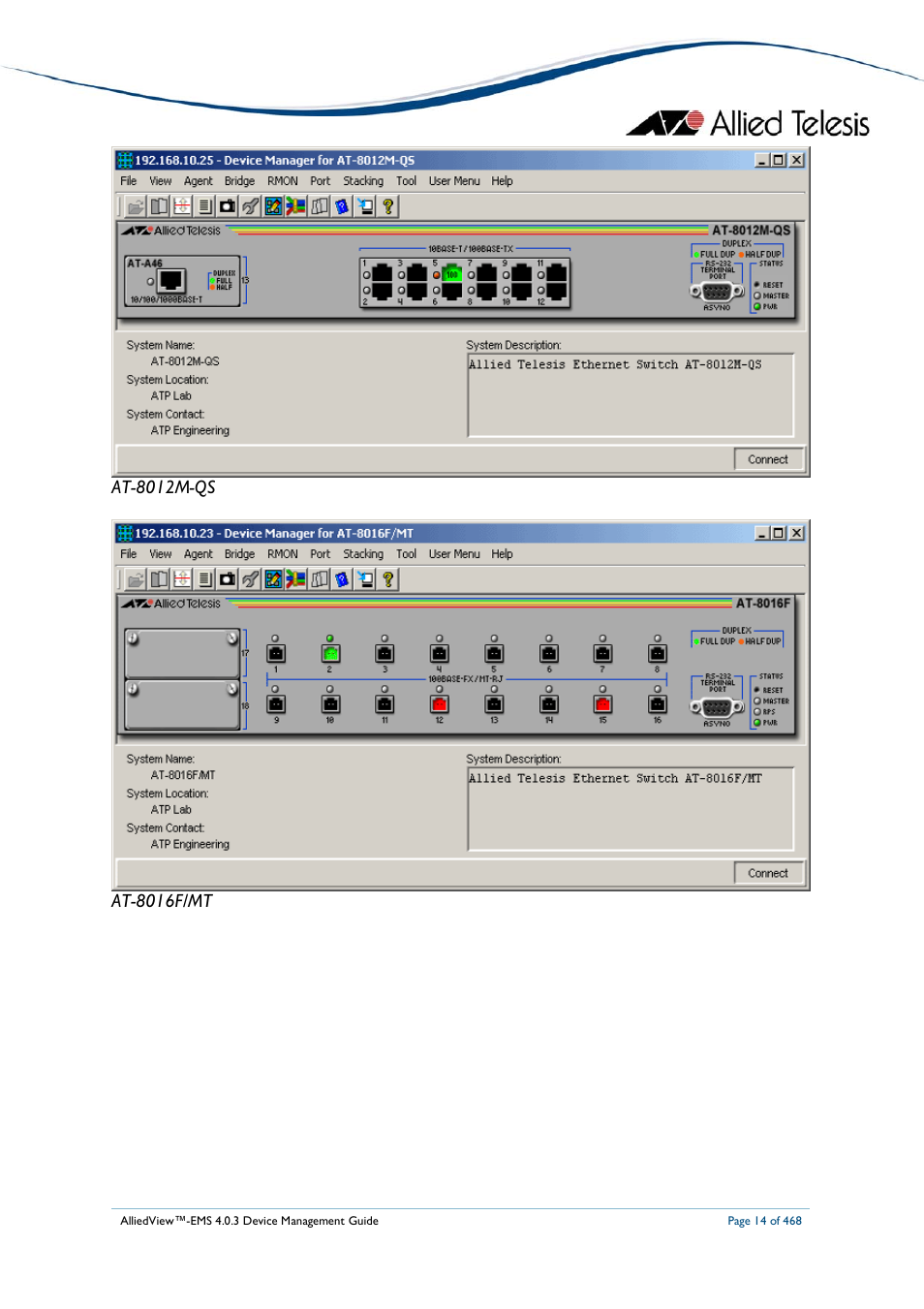Image resolution: width=924 pixels, height=1309 pixels.
Task: Click the empty module slot 18 on the AT-8016F
Action: click(182, 704)
